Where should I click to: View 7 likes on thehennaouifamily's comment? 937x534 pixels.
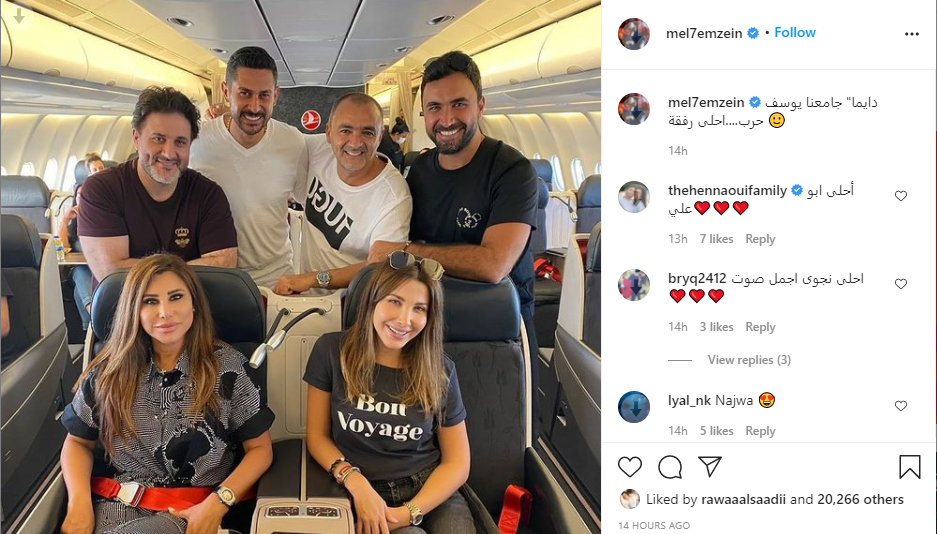point(716,239)
